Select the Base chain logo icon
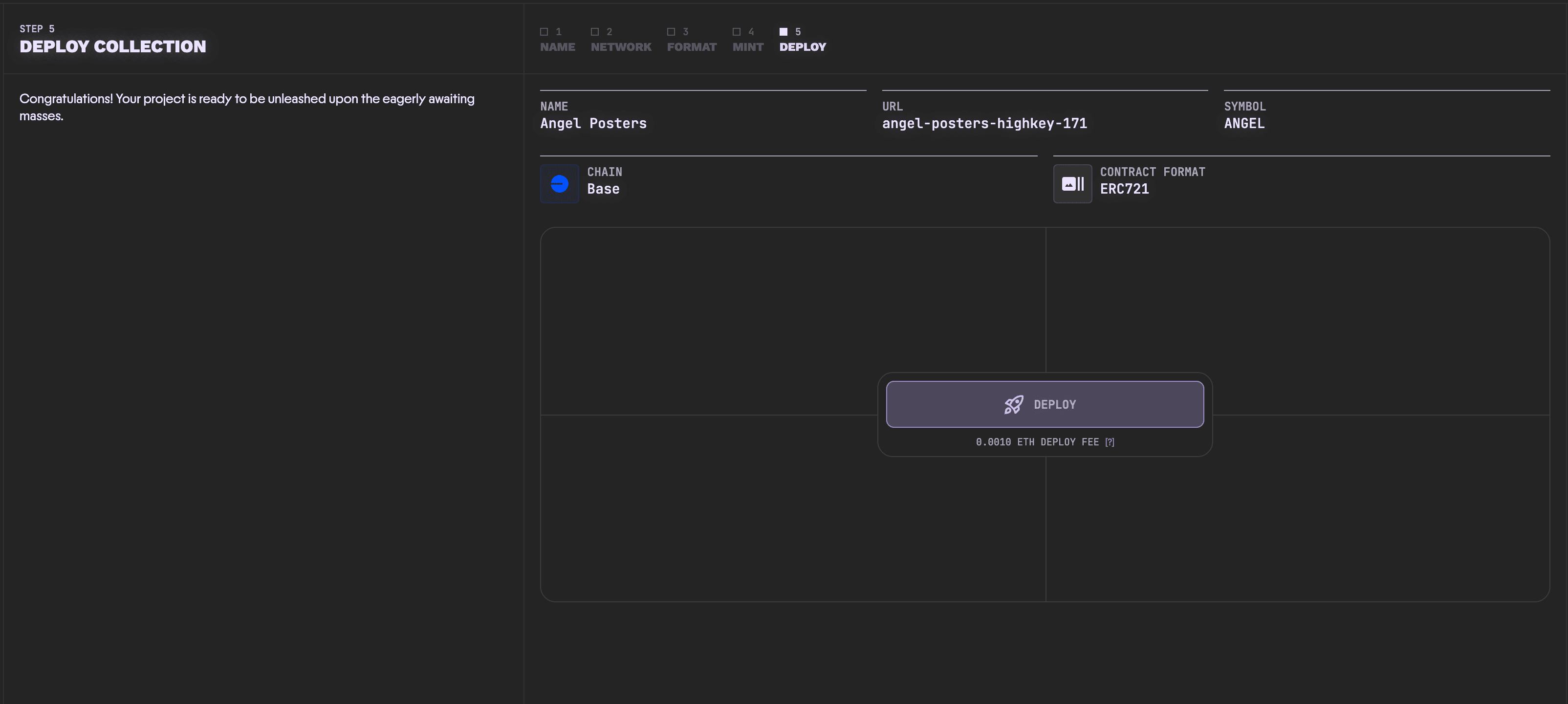 click(559, 183)
